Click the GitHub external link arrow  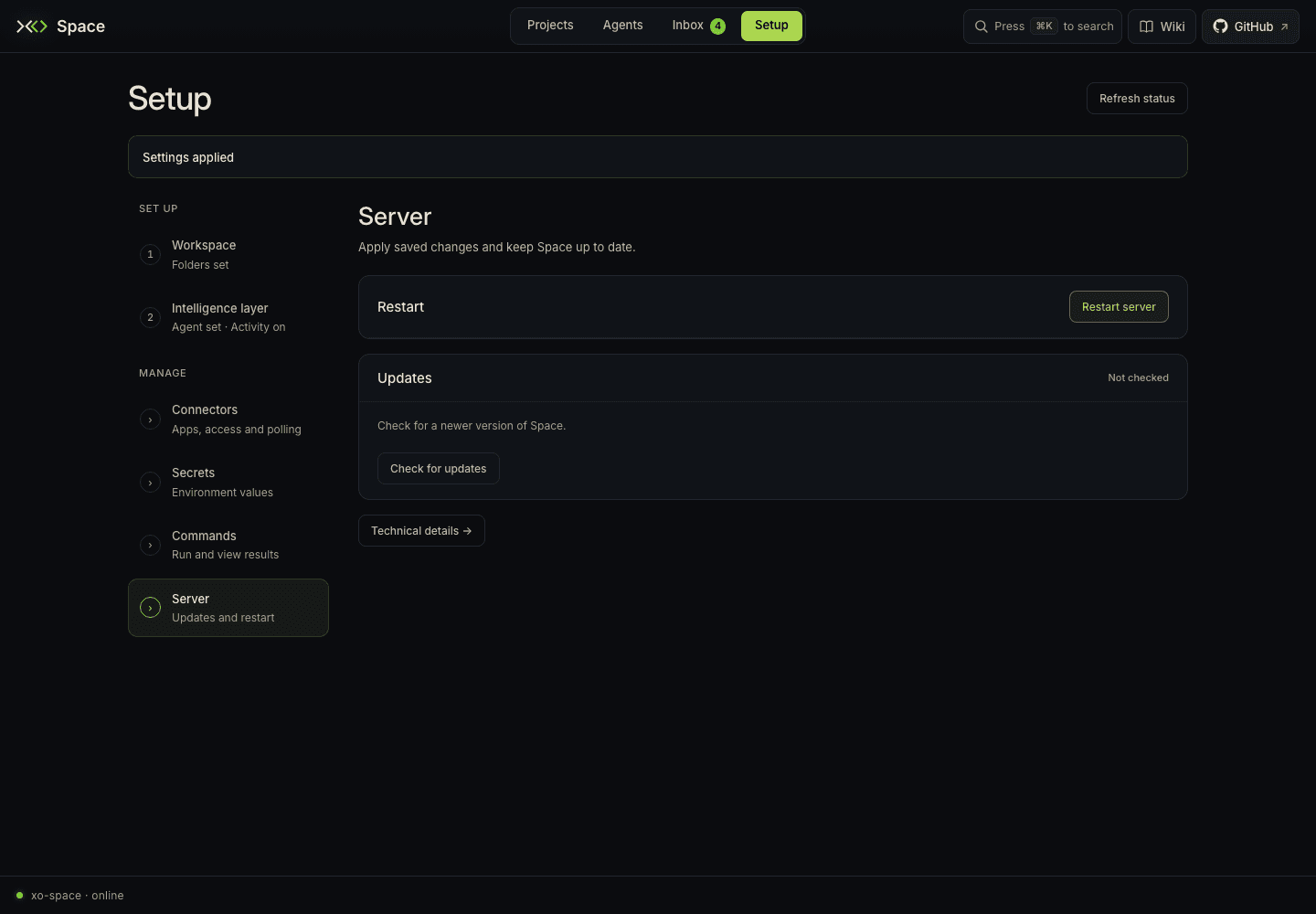click(1284, 27)
